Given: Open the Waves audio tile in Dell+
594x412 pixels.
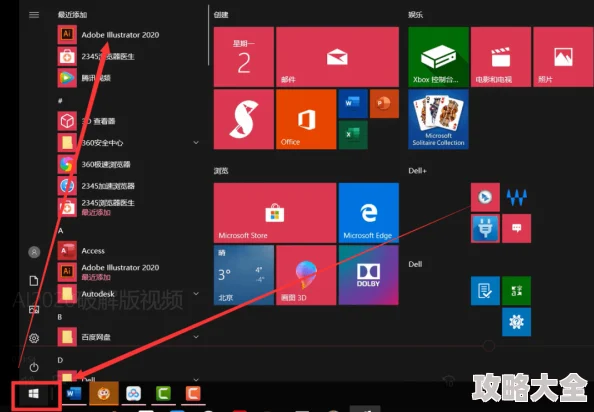Looking at the screenshot, I should click(x=516, y=197).
